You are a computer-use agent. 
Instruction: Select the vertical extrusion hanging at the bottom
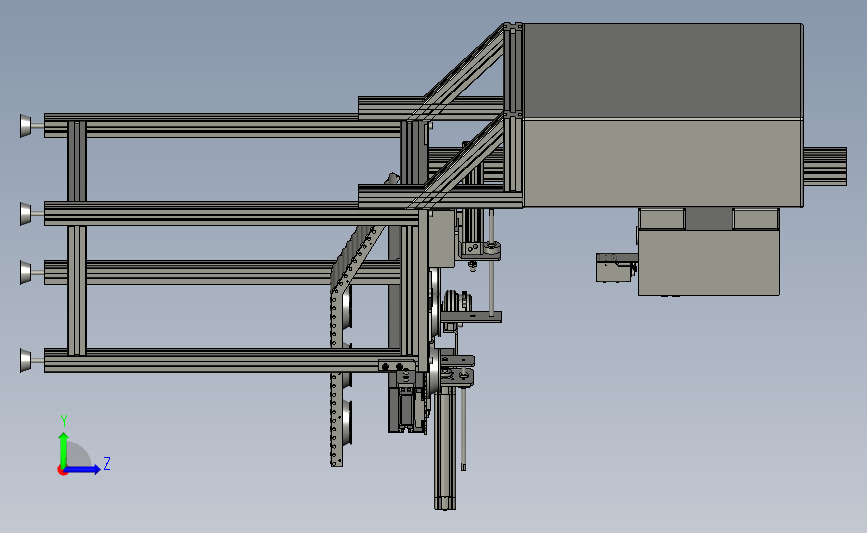pos(445,448)
